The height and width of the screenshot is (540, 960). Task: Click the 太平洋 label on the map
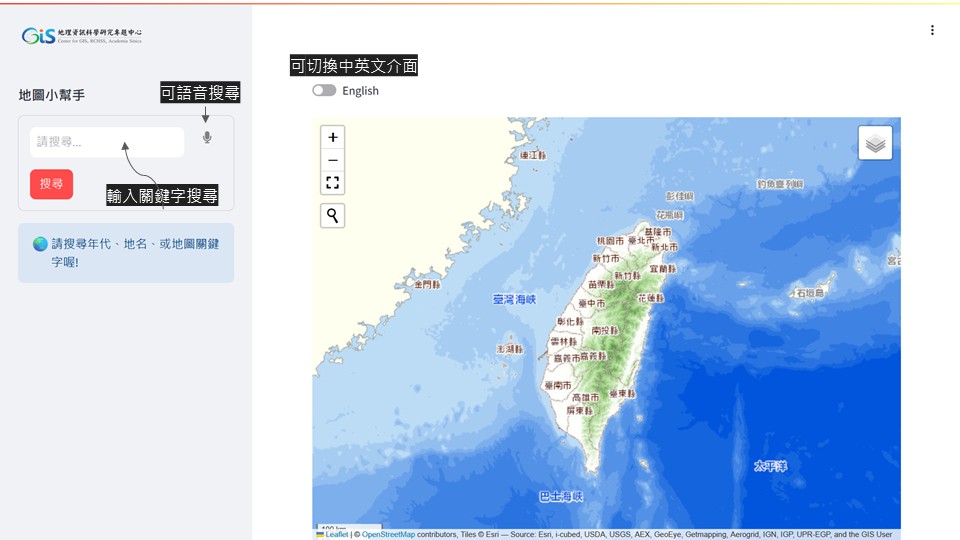[x=770, y=466]
